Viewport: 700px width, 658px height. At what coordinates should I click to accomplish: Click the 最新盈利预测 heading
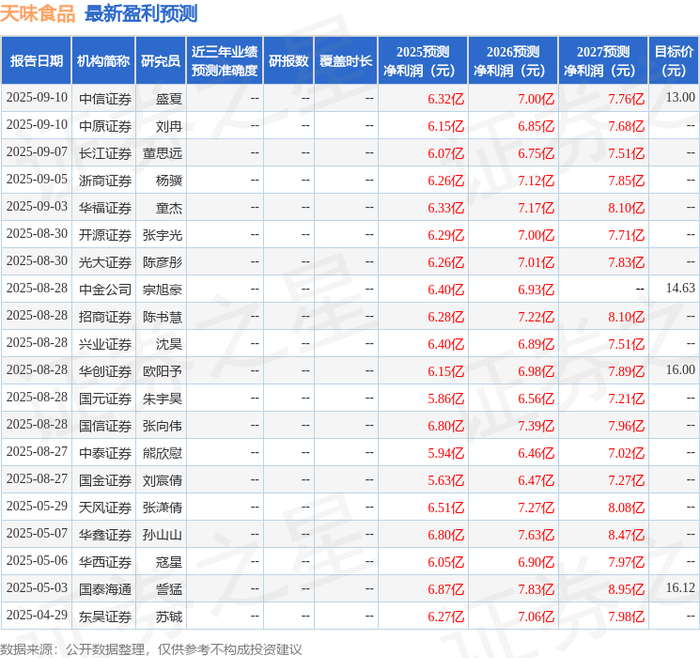point(141,14)
